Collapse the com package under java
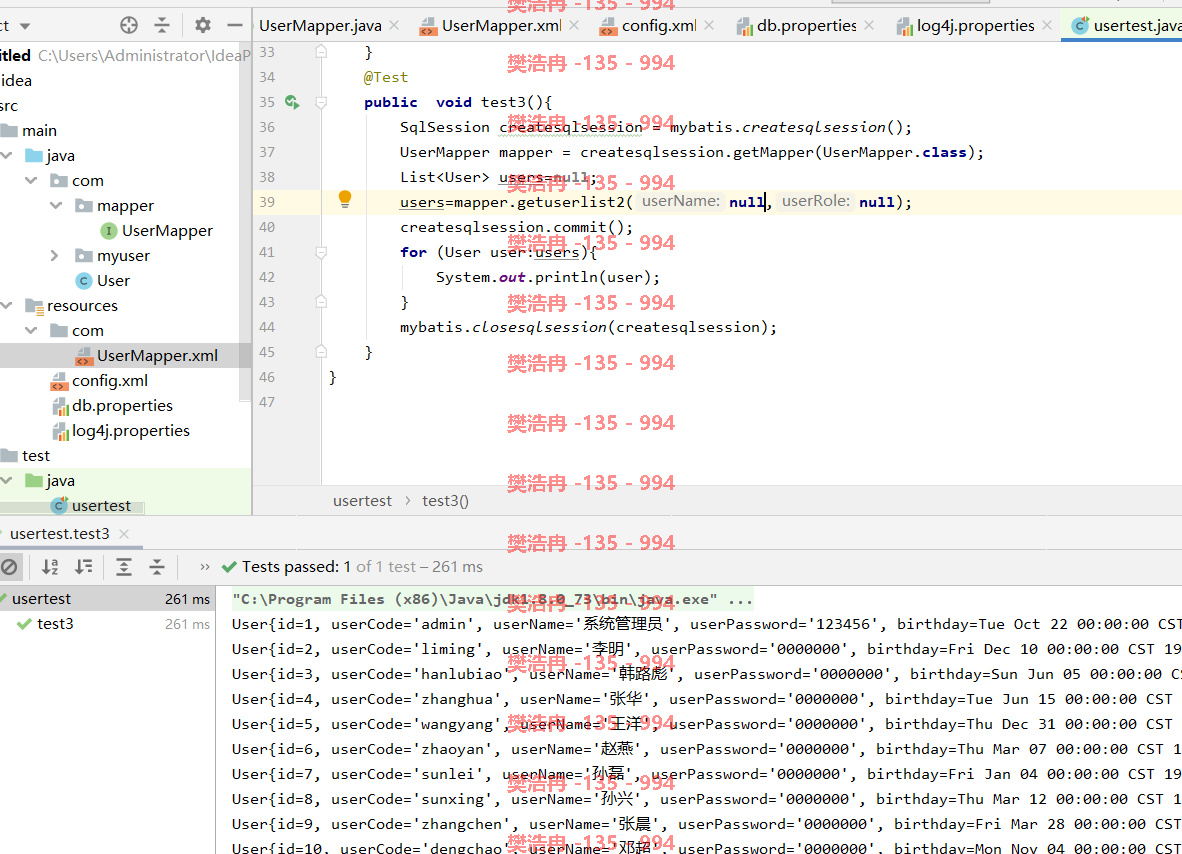 pos(32,180)
